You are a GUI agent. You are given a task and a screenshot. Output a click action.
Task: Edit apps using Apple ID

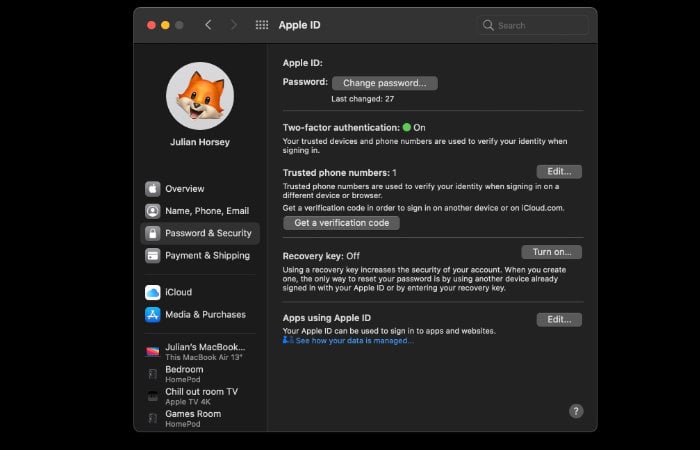point(559,319)
